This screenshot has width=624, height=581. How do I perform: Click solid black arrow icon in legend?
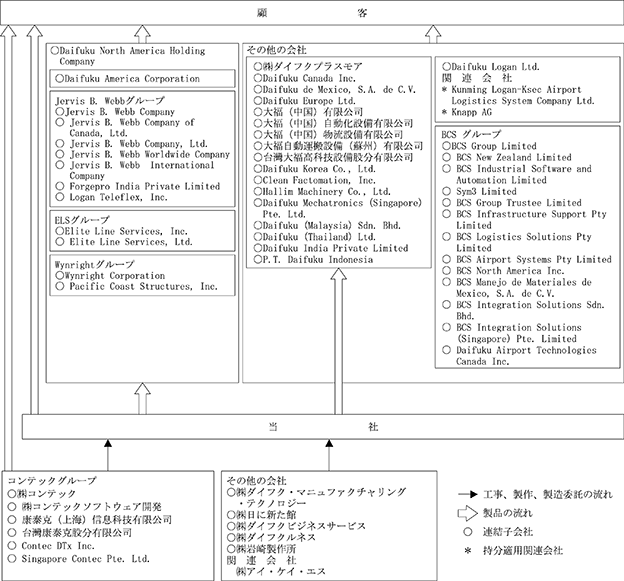pyautogui.click(x=468, y=494)
